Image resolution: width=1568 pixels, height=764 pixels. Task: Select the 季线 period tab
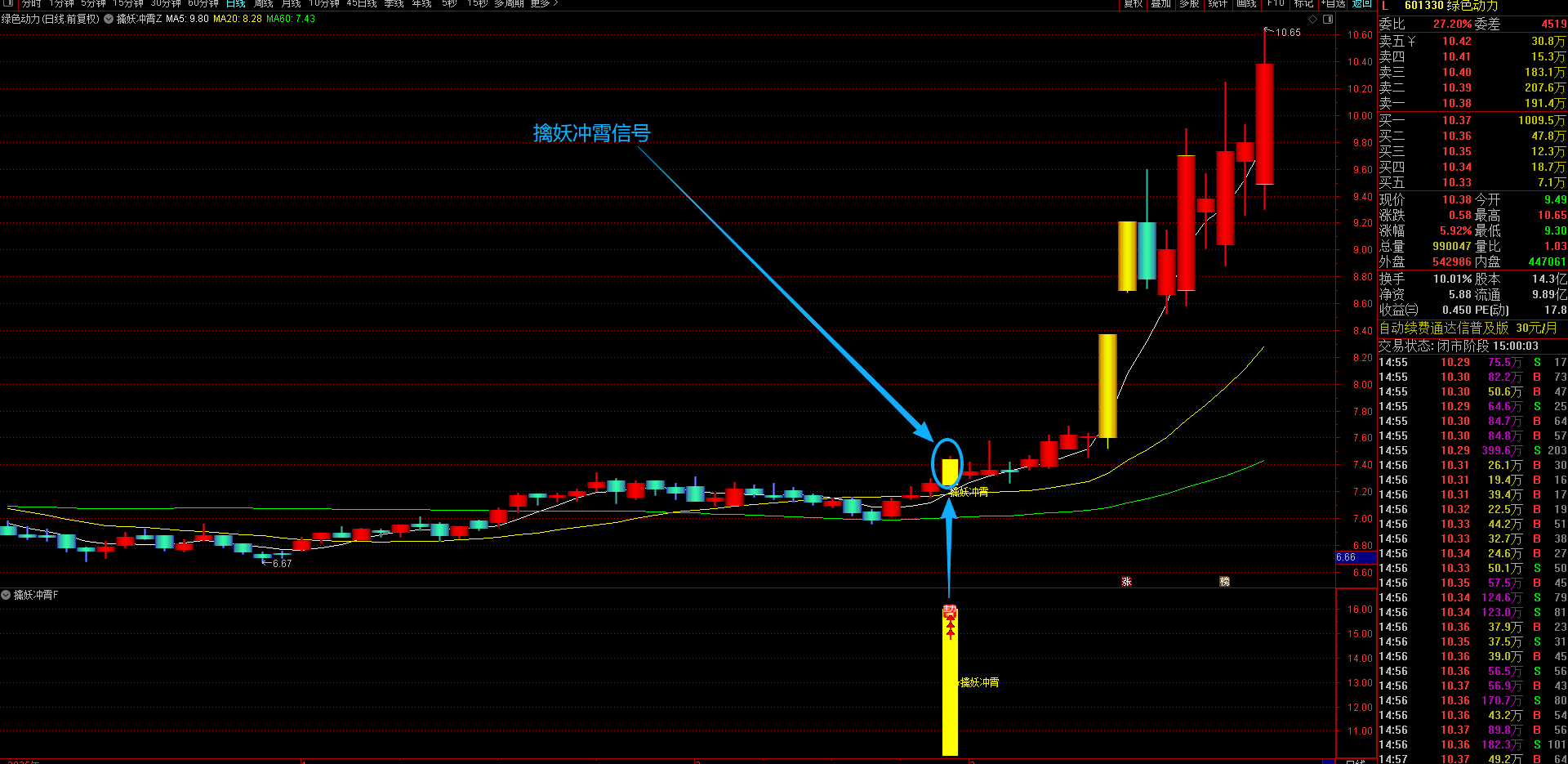point(394,3)
